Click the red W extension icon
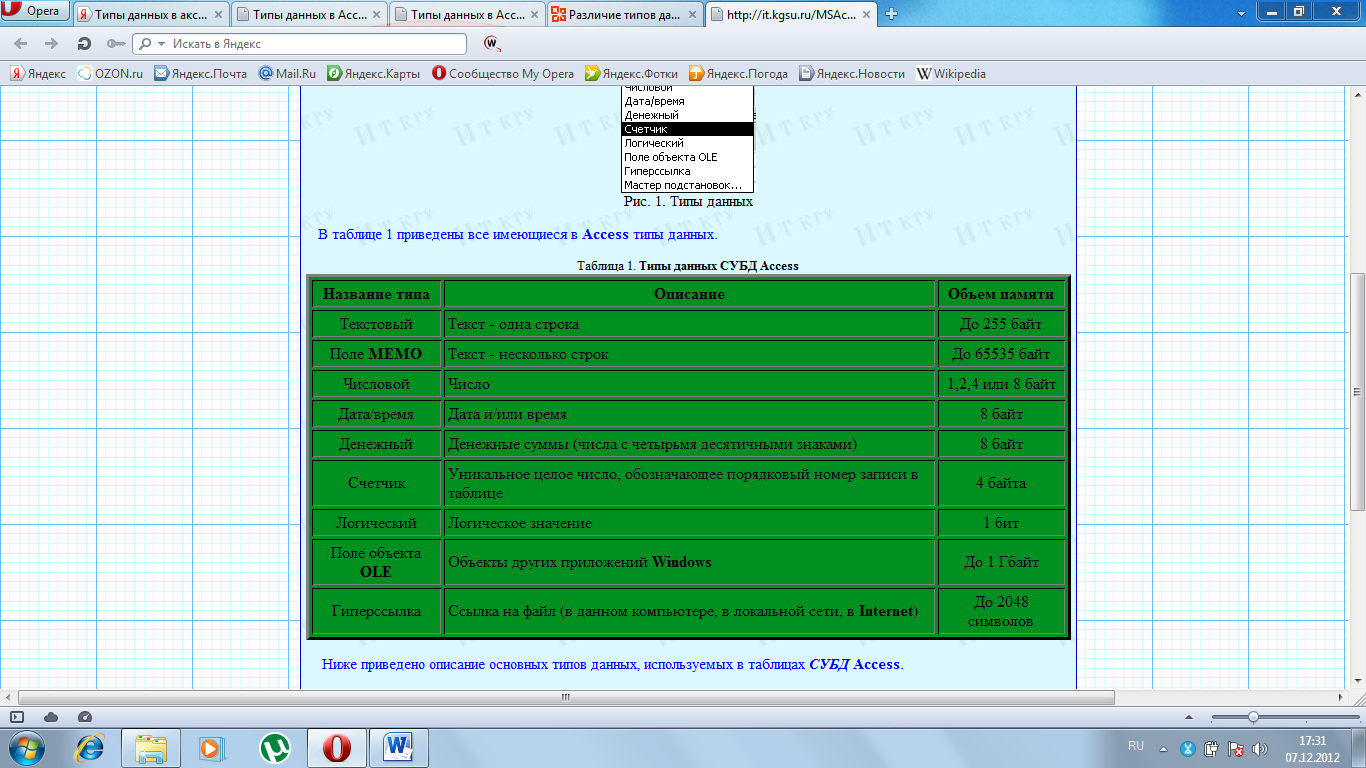The image size is (1366, 768). 491,44
